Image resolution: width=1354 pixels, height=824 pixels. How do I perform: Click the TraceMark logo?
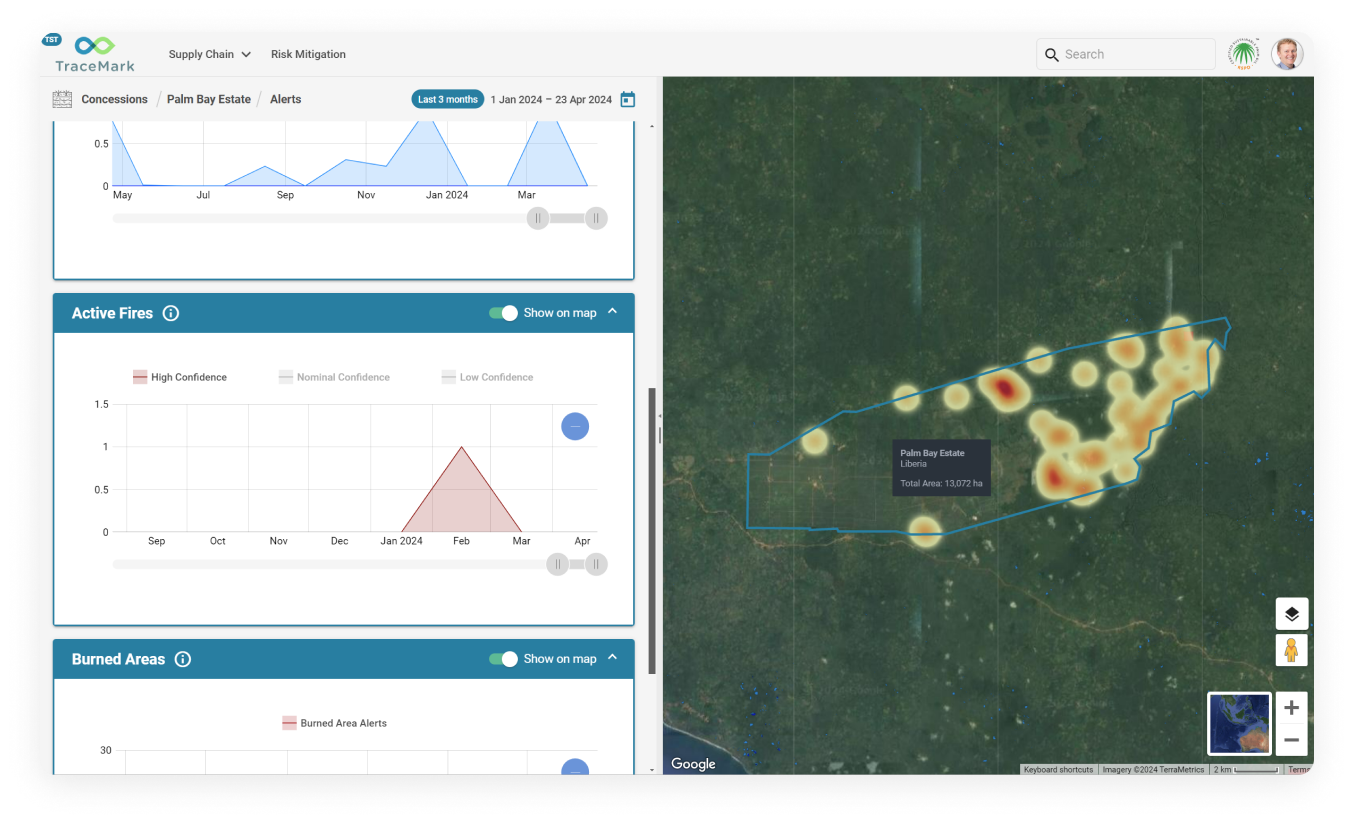tap(94, 54)
